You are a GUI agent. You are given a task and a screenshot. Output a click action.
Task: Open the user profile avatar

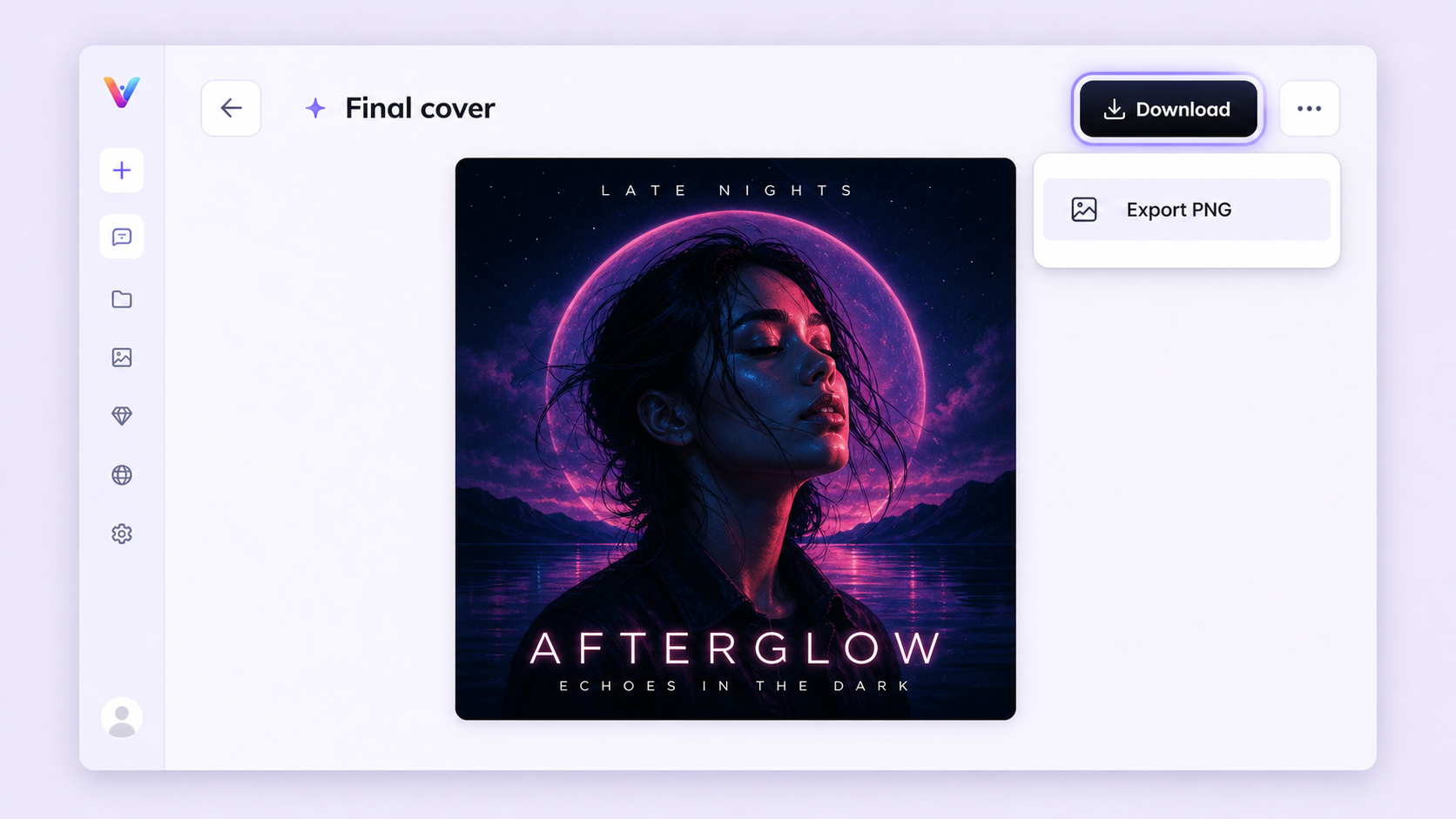122,718
